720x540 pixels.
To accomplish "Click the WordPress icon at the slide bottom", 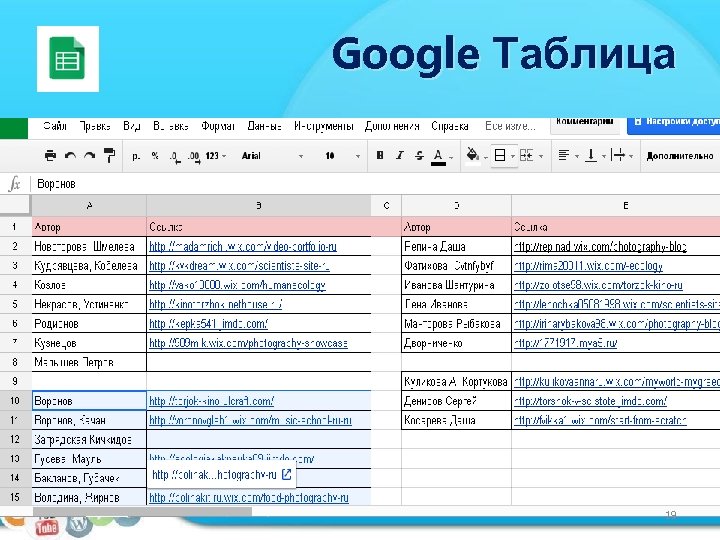I will (x=79, y=525).
